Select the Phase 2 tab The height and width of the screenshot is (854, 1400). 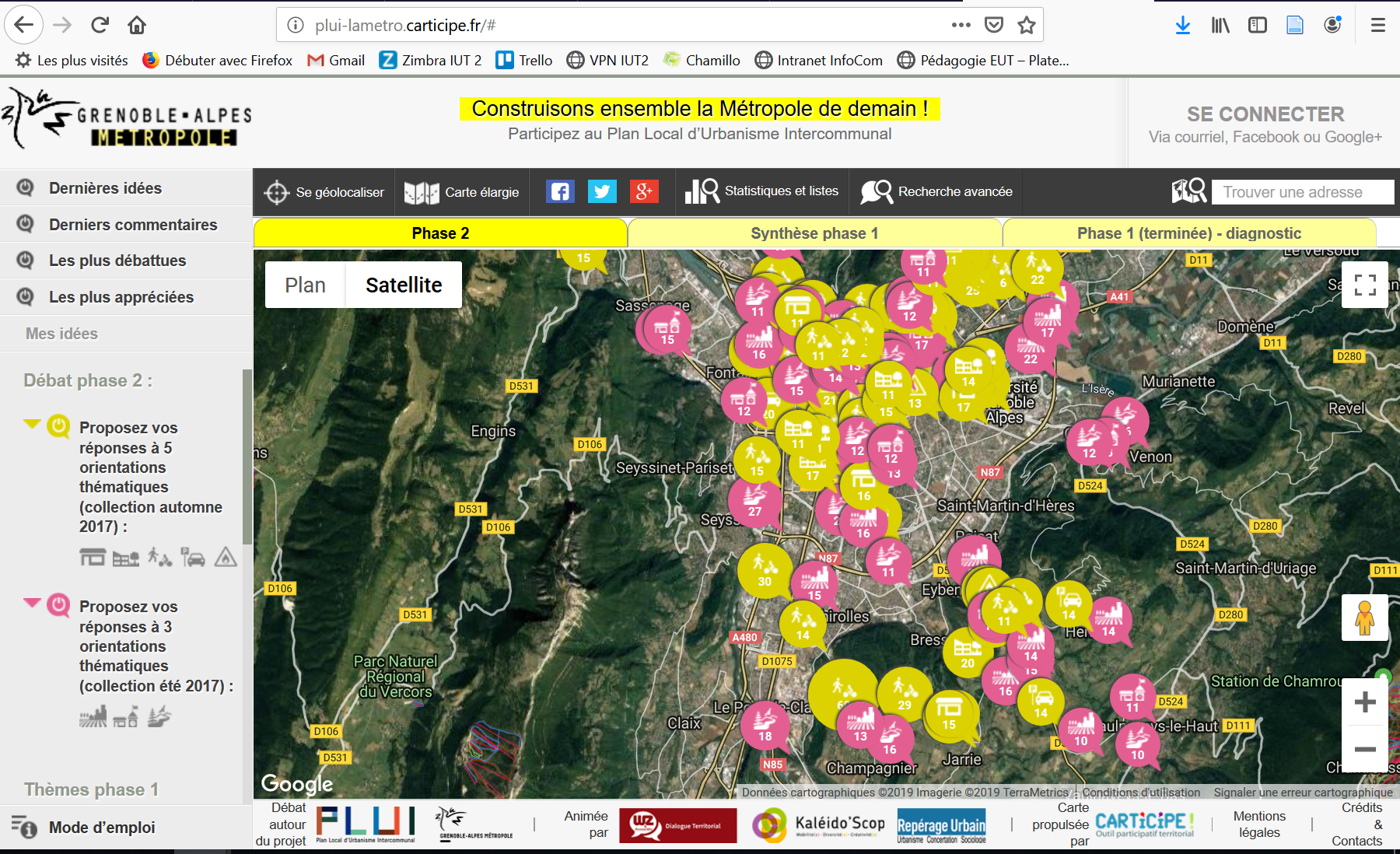point(440,233)
